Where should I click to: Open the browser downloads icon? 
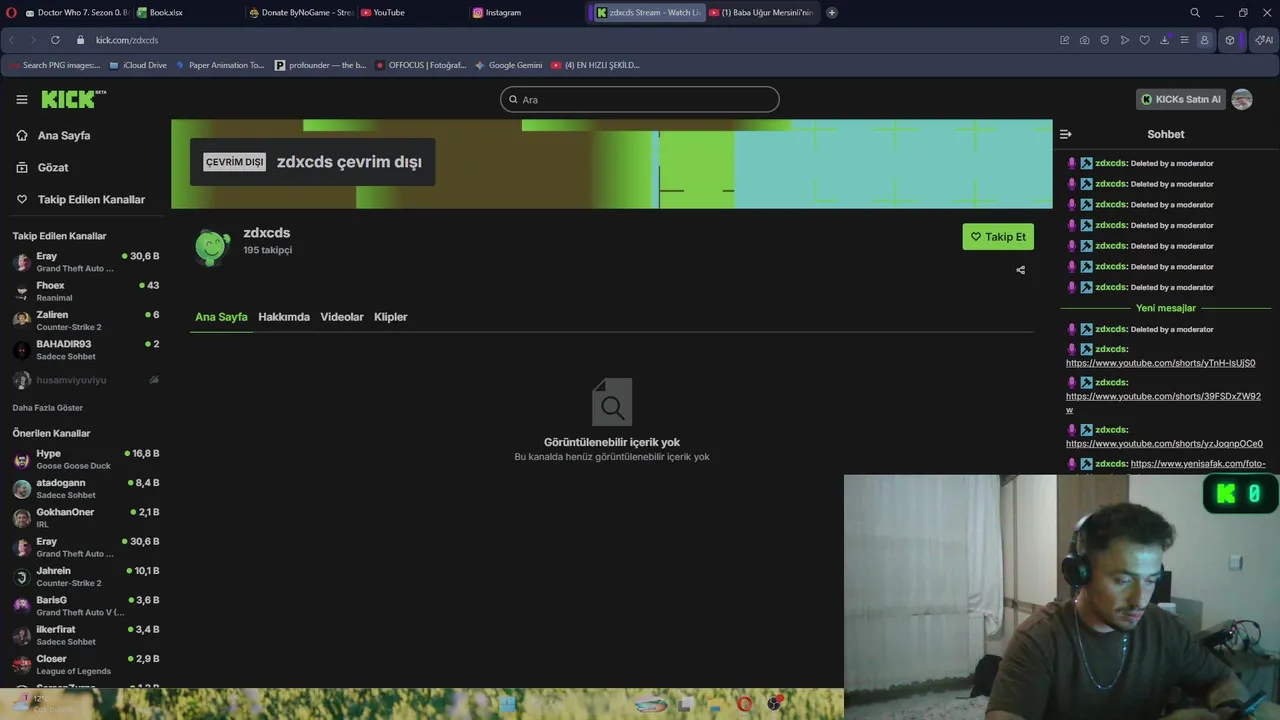pos(1165,40)
